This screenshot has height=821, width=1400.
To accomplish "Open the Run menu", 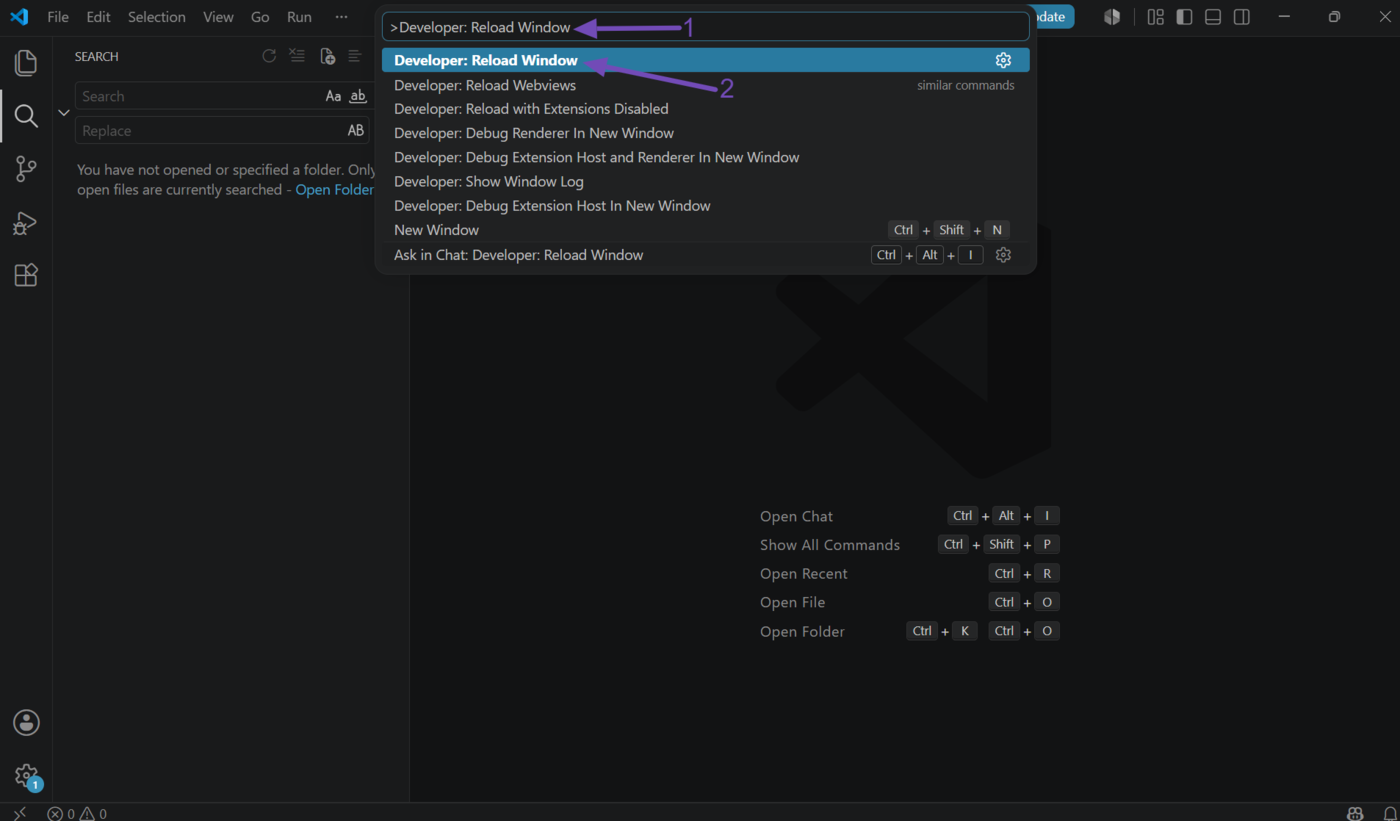I will [299, 17].
